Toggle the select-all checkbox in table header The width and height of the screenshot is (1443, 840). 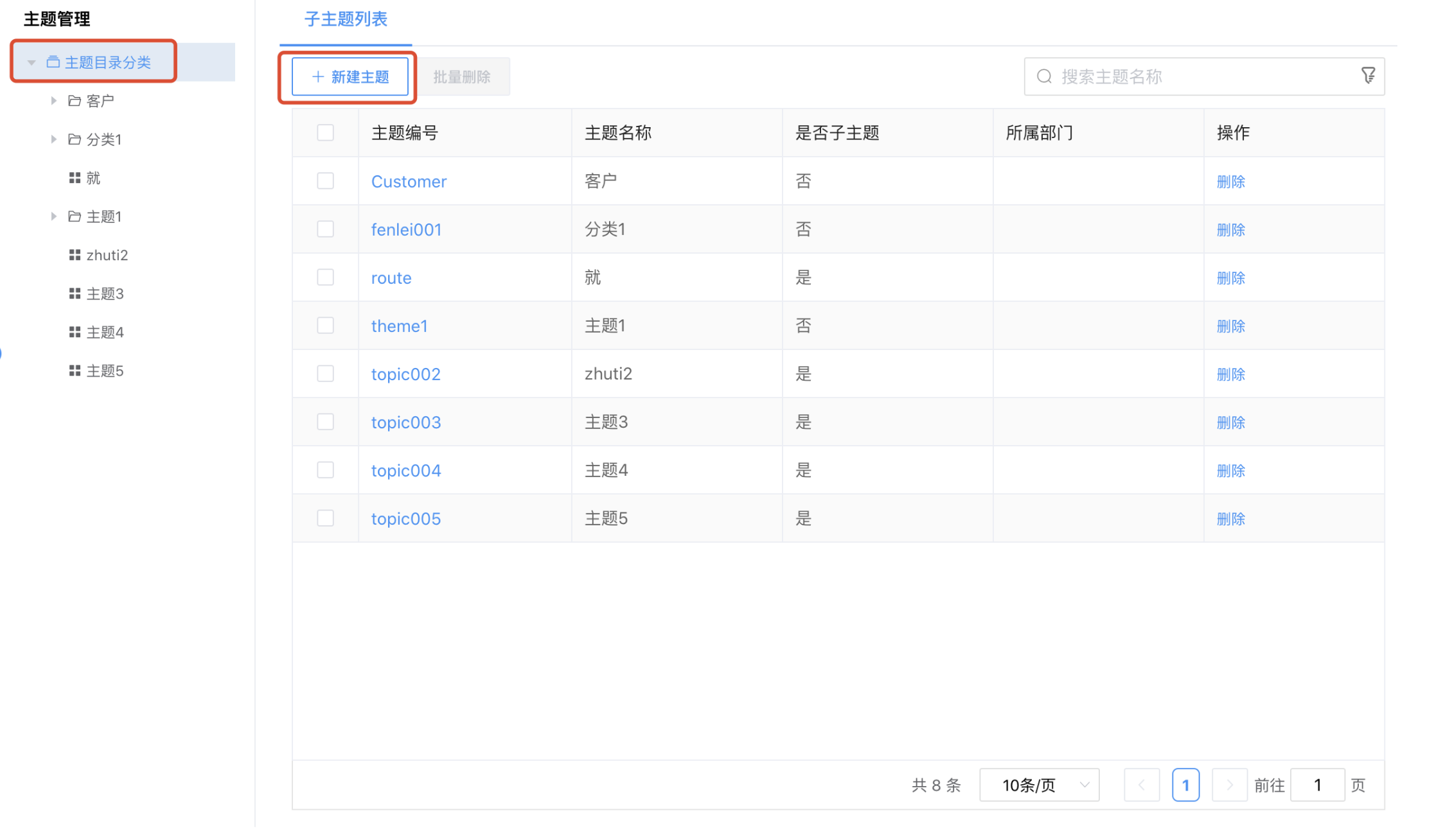[x=325, y=132]
